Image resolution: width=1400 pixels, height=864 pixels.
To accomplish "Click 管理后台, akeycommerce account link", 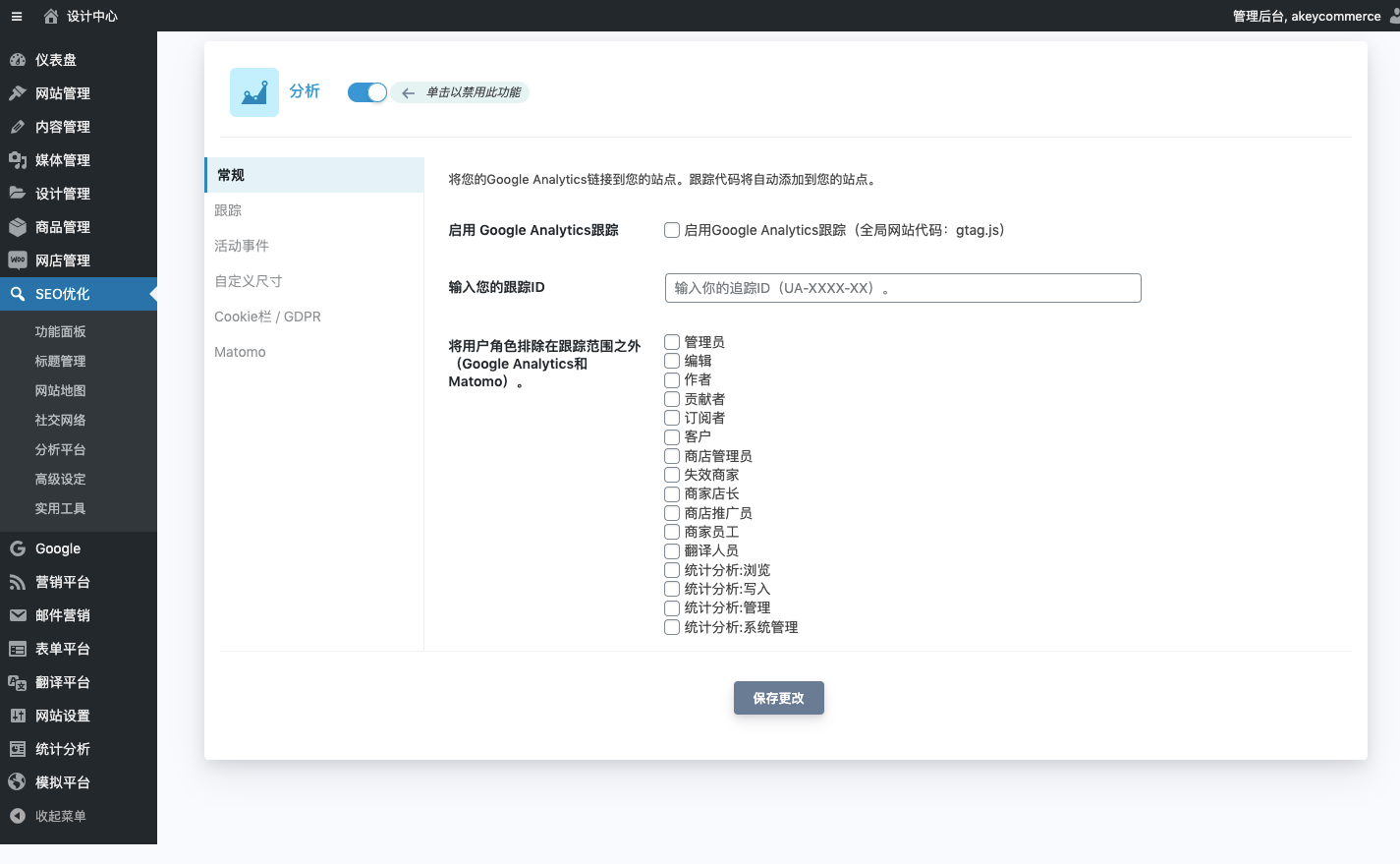I will click(1307, 16).
